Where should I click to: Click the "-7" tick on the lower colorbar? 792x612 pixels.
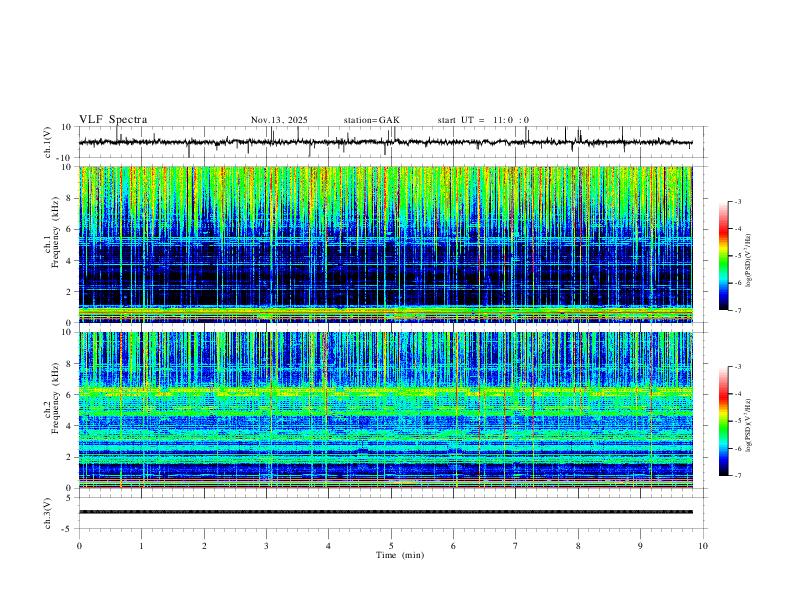(x=737, y=475)
